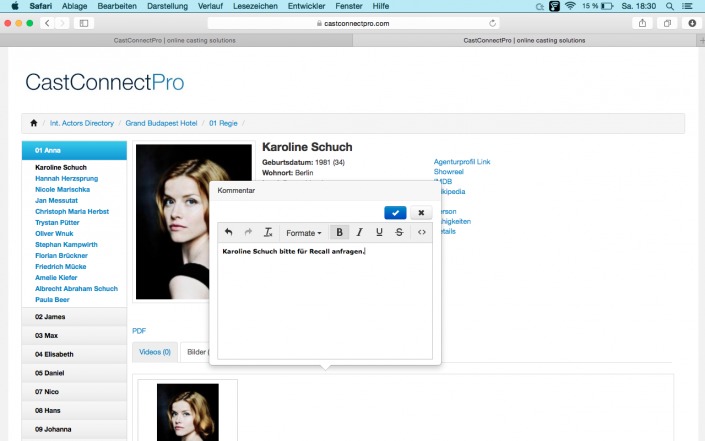The height and width of the screenshot is (441, 705).
Task: Select Friedrich Mücke in the actor list
Action: (61, 267)
